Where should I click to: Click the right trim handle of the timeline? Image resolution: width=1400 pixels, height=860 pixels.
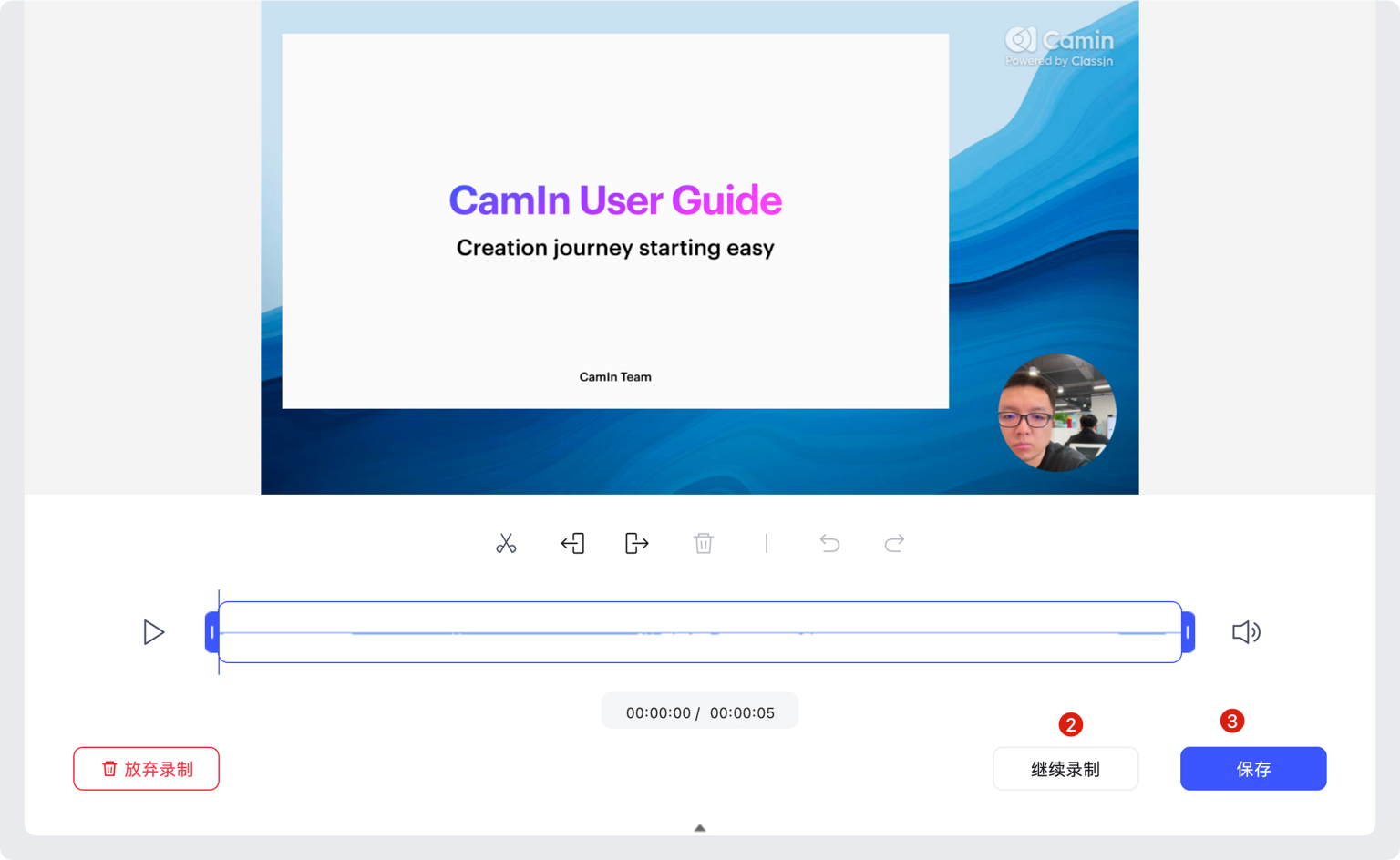tap(1188, 632)
